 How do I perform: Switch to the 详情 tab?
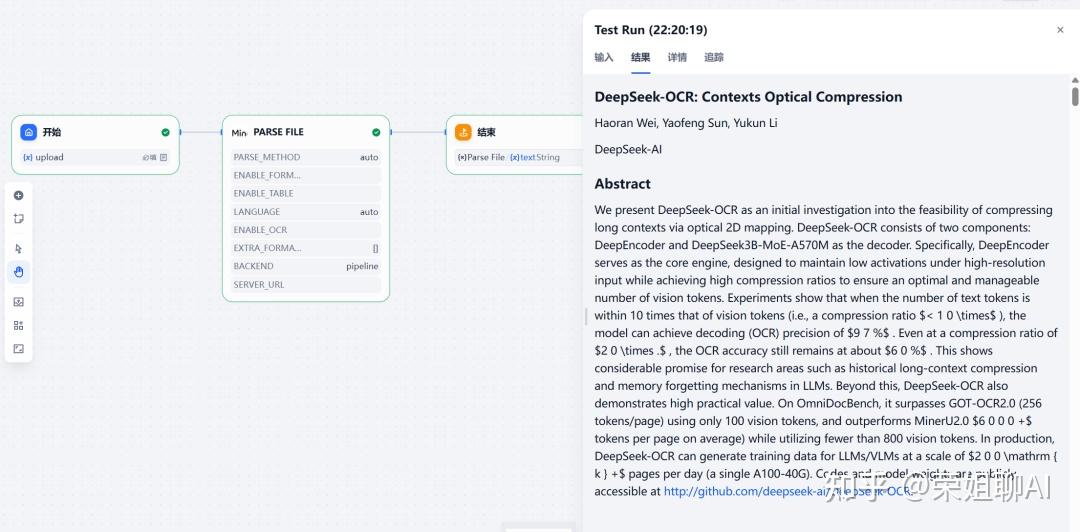(x=677, y=58)
